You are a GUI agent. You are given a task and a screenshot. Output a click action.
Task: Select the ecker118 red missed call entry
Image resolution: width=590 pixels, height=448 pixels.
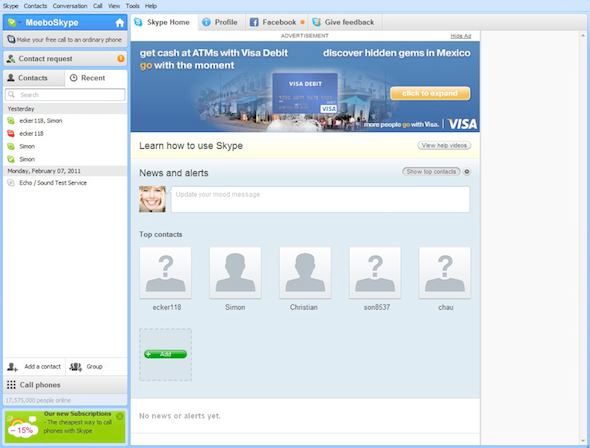(65, 134)
